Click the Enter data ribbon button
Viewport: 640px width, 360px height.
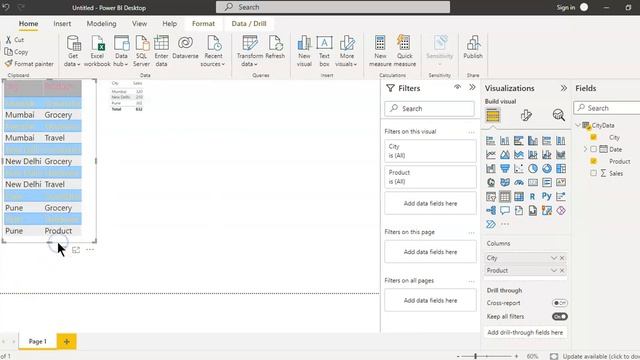click(x=161, y=51)
